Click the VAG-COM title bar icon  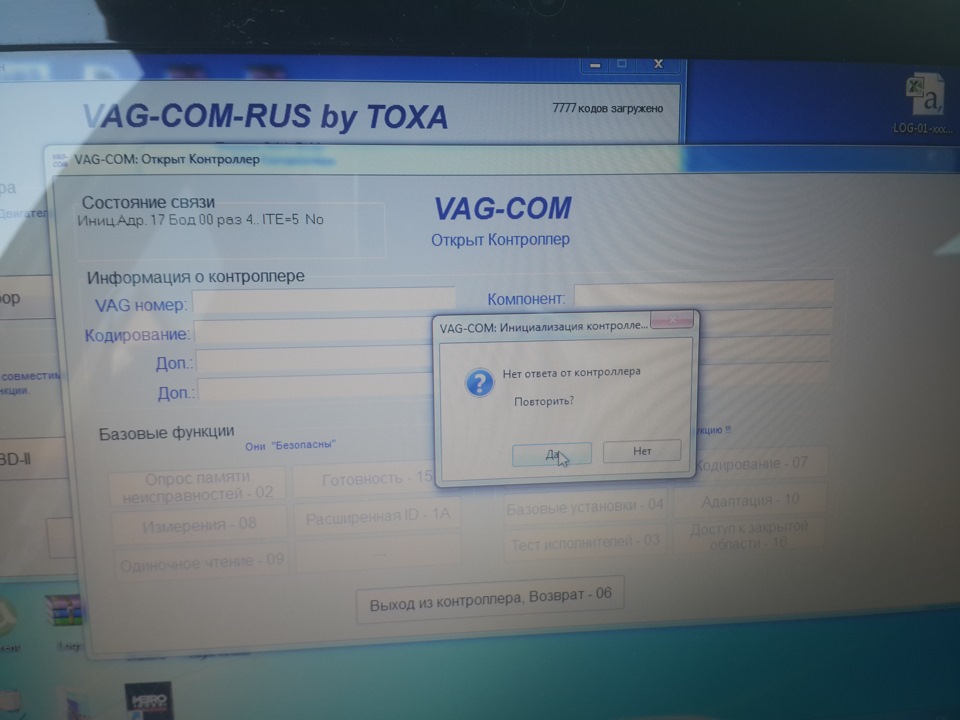pos(60,160)
